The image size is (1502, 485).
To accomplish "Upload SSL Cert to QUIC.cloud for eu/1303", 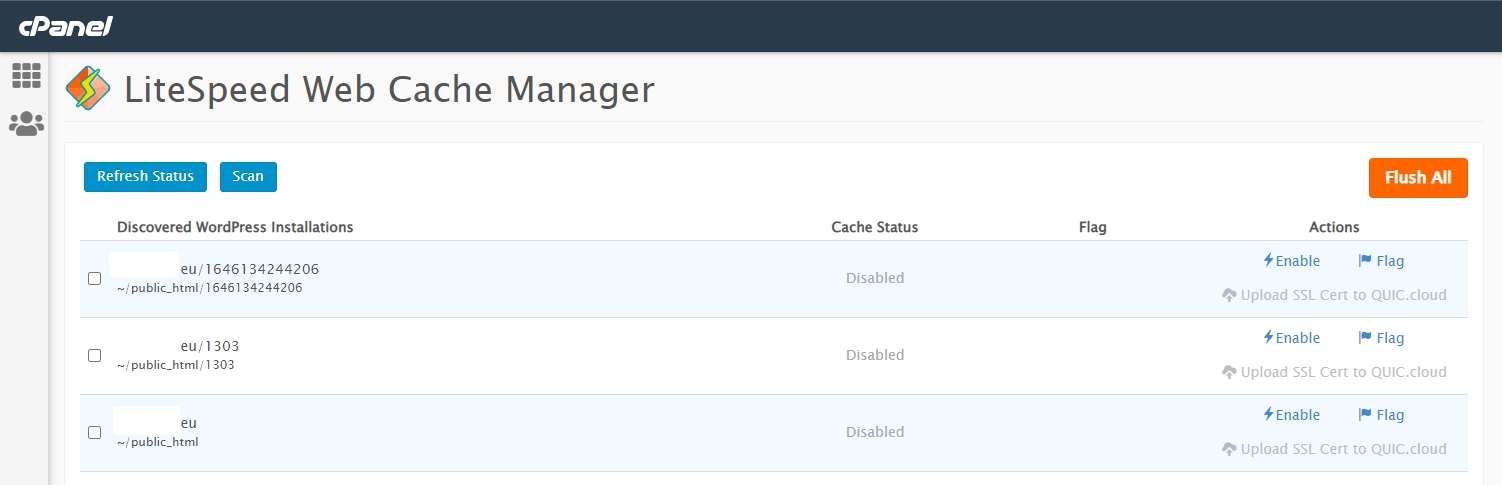I will [1334, 372].
